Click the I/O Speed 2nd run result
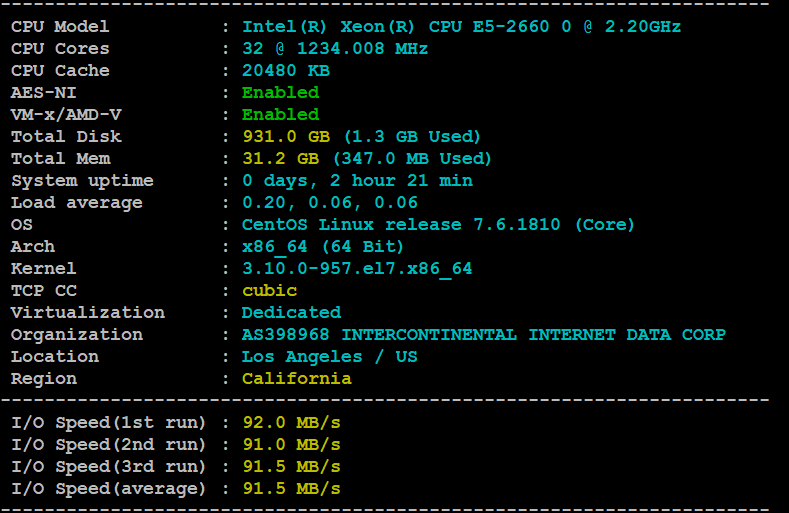The height and width of the screenshot is (513, 789). (x=291, y=444)
